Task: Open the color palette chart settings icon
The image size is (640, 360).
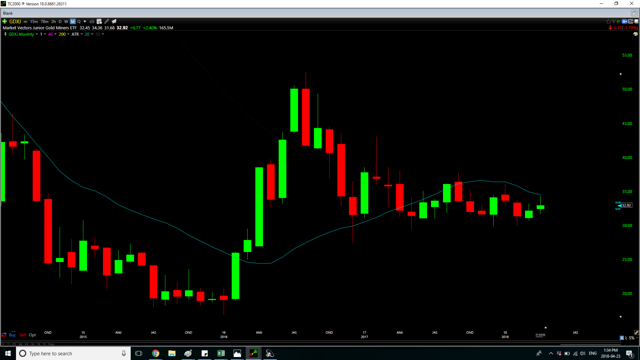Action: [x=635, y=34]
